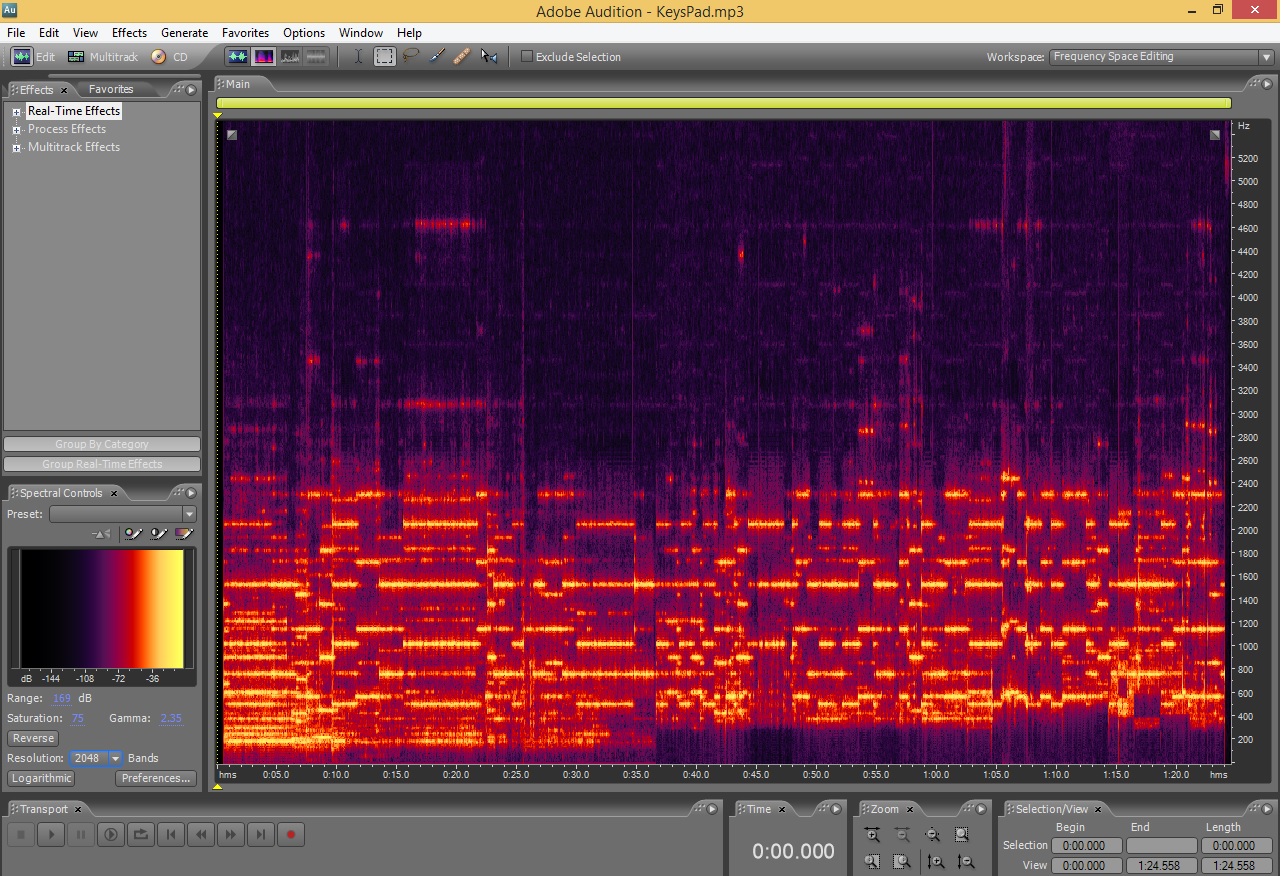Click the spectral reset triangle icon
The height and width of the screenshot is (876, 1283).
pyautogui.click(x=101, y=534)
